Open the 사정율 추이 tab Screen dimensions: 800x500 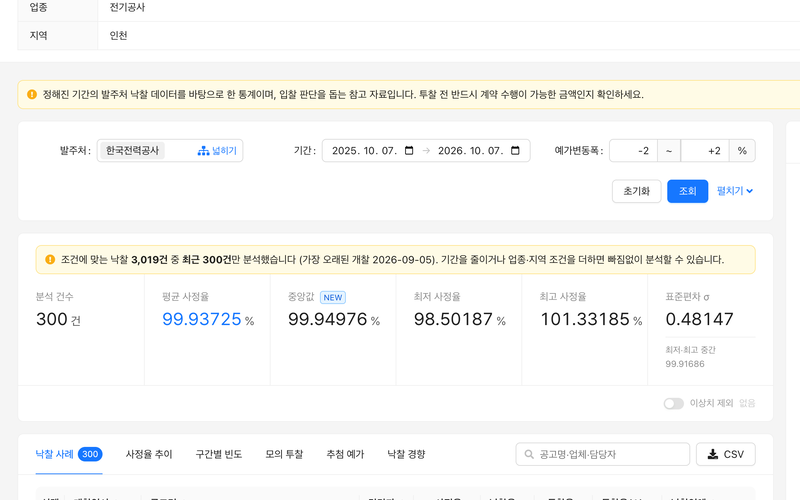pos(149,454)
